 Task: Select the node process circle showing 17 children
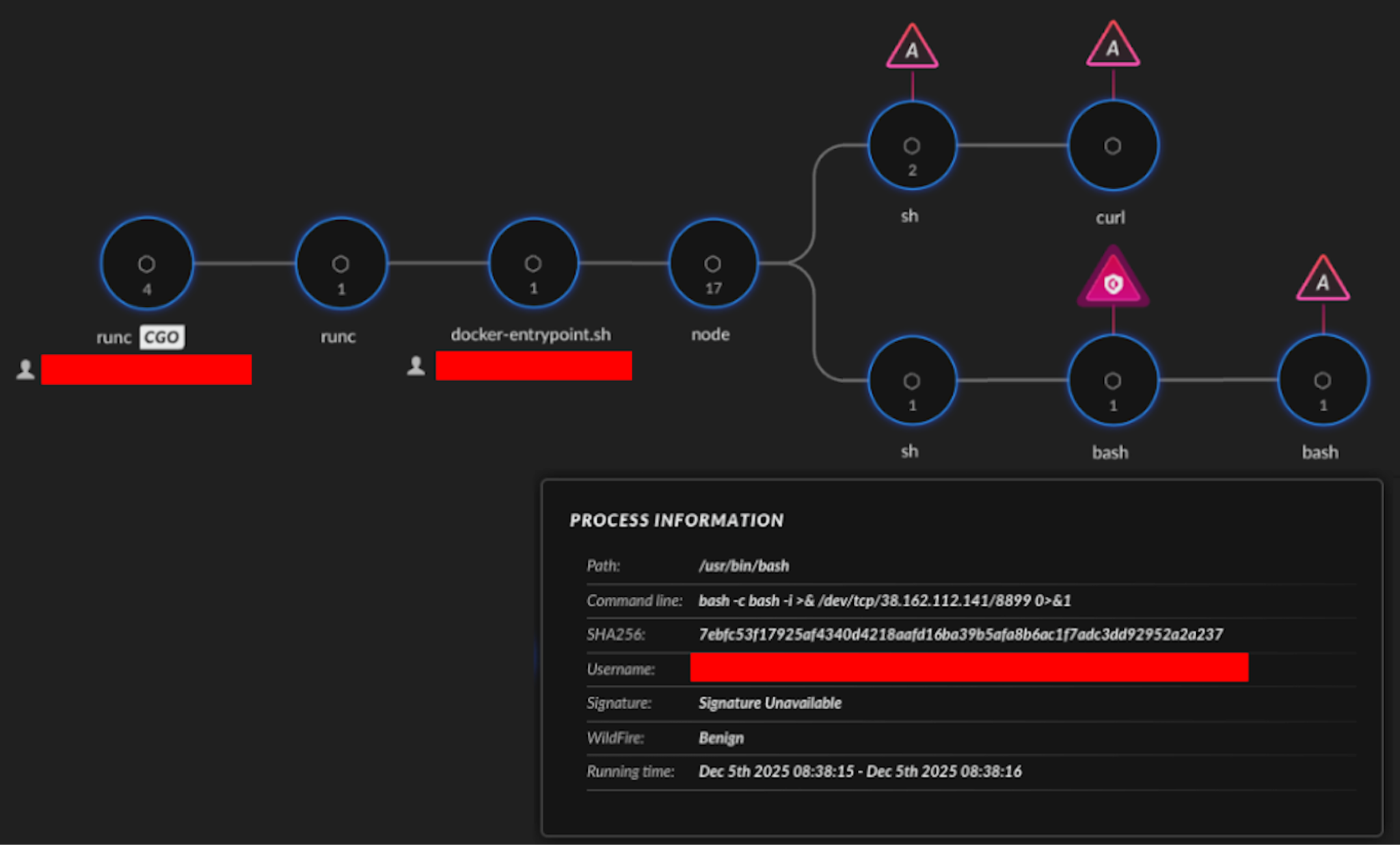click(x=712, y=265)
